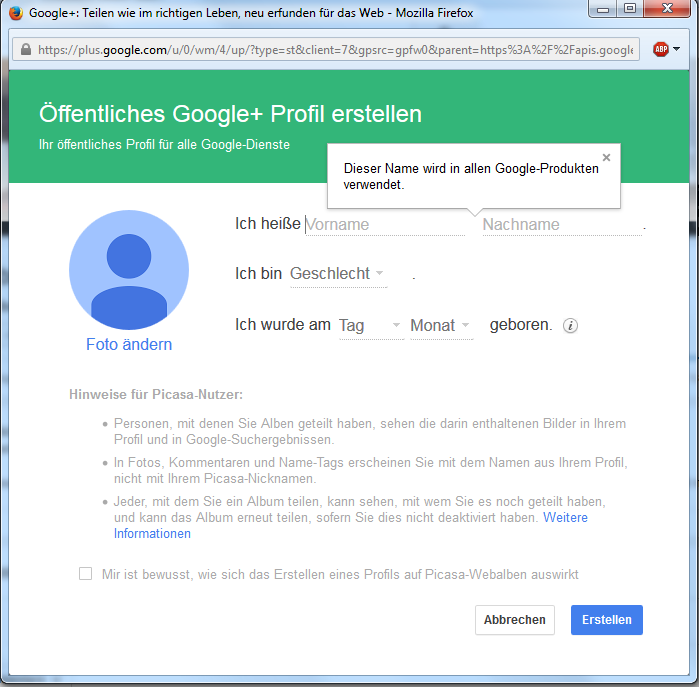This screenshot has width=699, height=687.
Task: Click the Abbrechen button
Action: pos(514,620)
